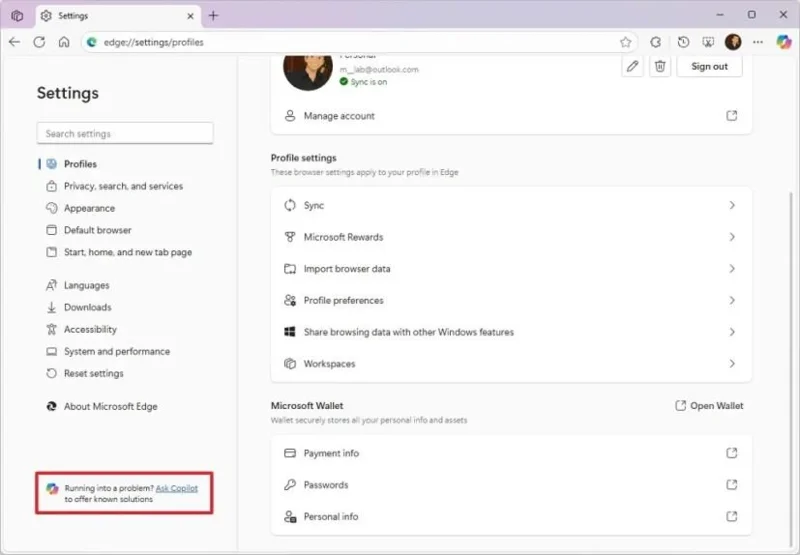
Task: Click Personal info external link icon
Action: point(732,516)
